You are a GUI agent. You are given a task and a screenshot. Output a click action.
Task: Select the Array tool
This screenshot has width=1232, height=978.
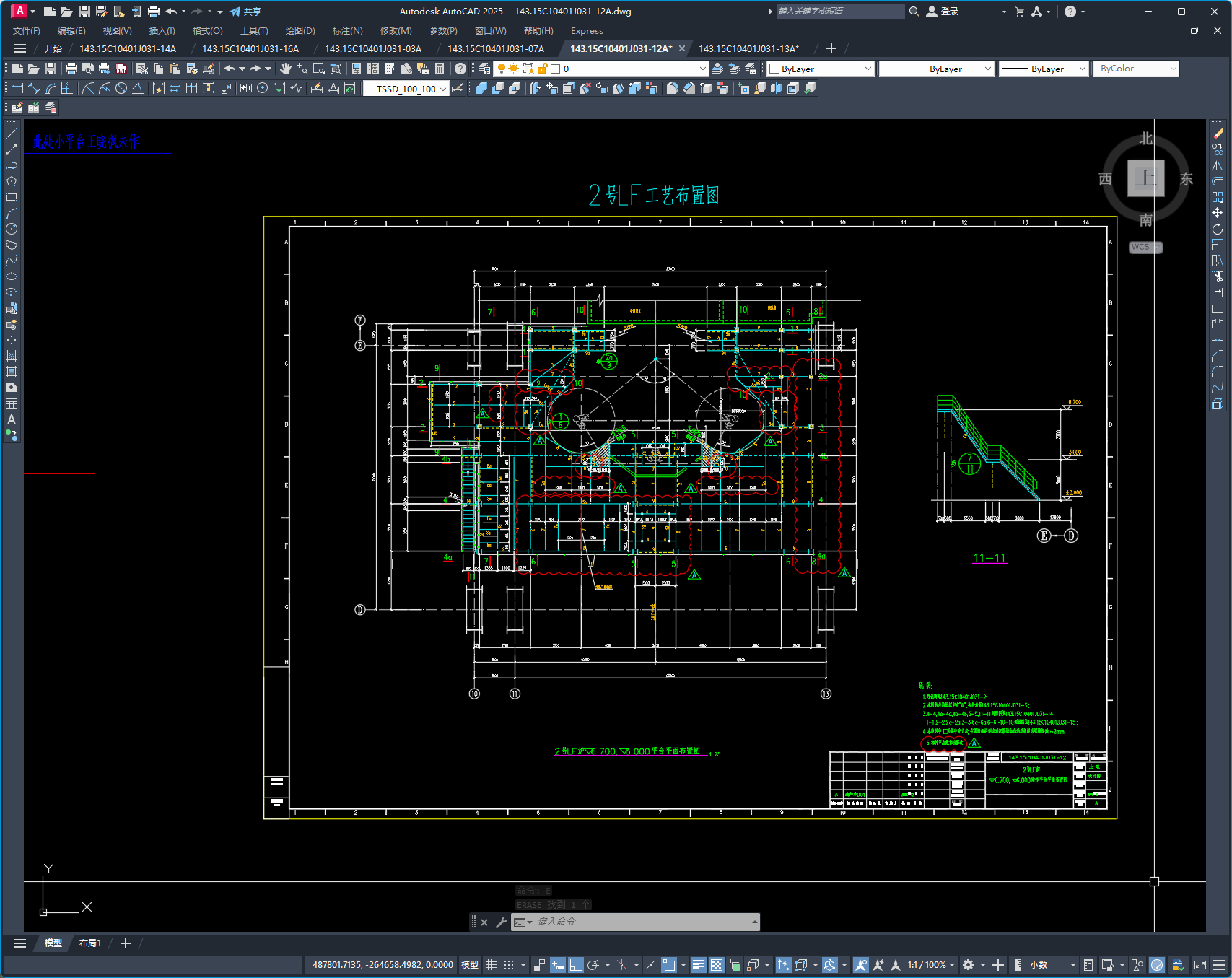click(x=1218, y=197)
